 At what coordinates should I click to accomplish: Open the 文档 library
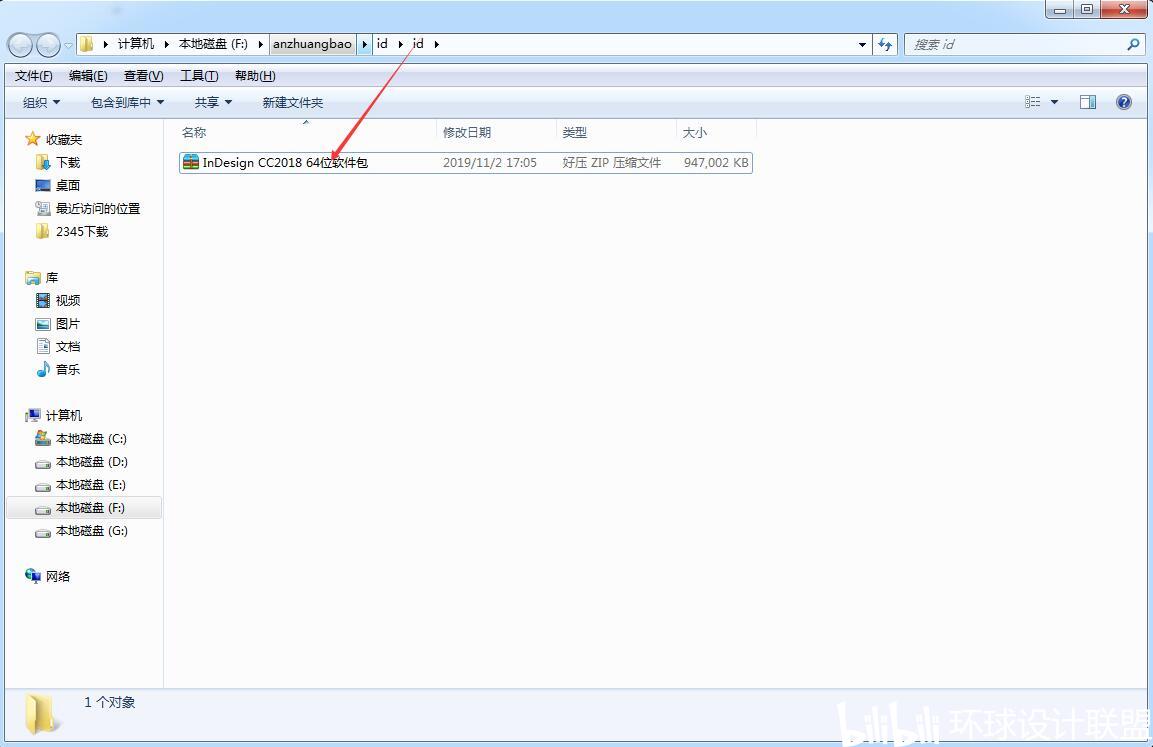(x=68, y=346)
